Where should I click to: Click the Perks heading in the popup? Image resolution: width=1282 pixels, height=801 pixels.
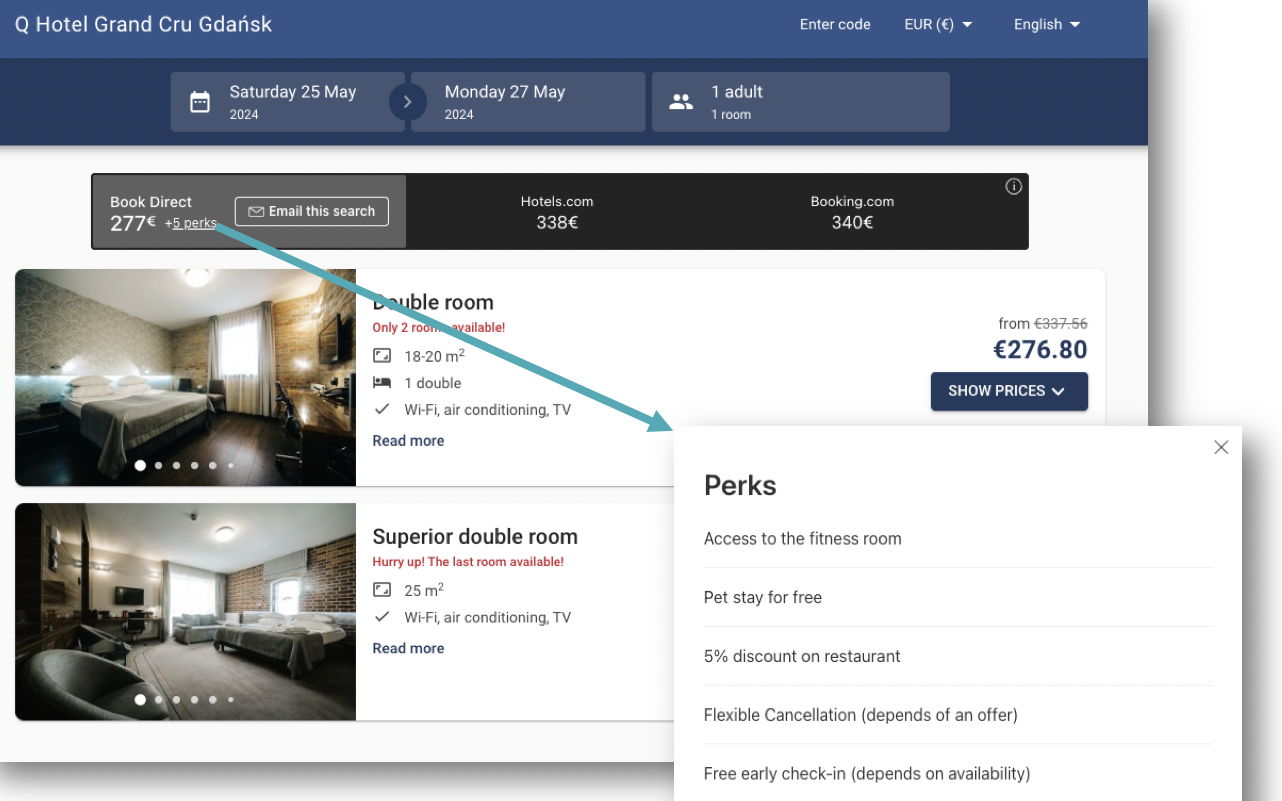coord(740,485)
